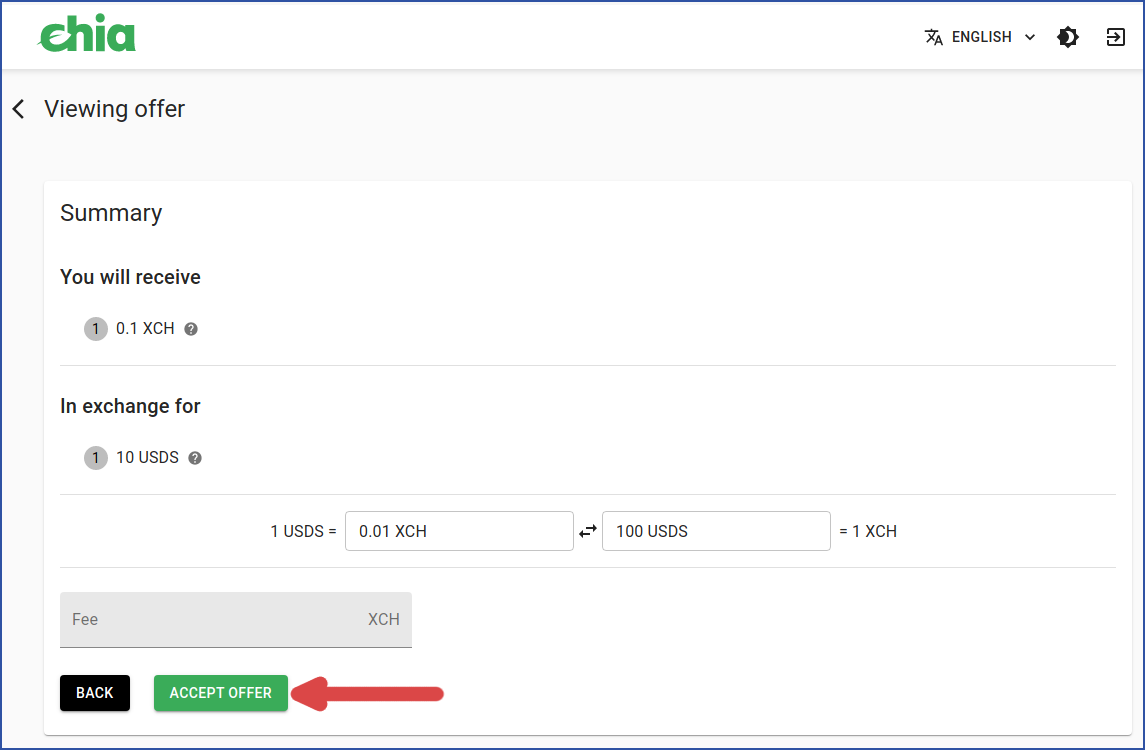Accept the offer with green button

[221, 693]
